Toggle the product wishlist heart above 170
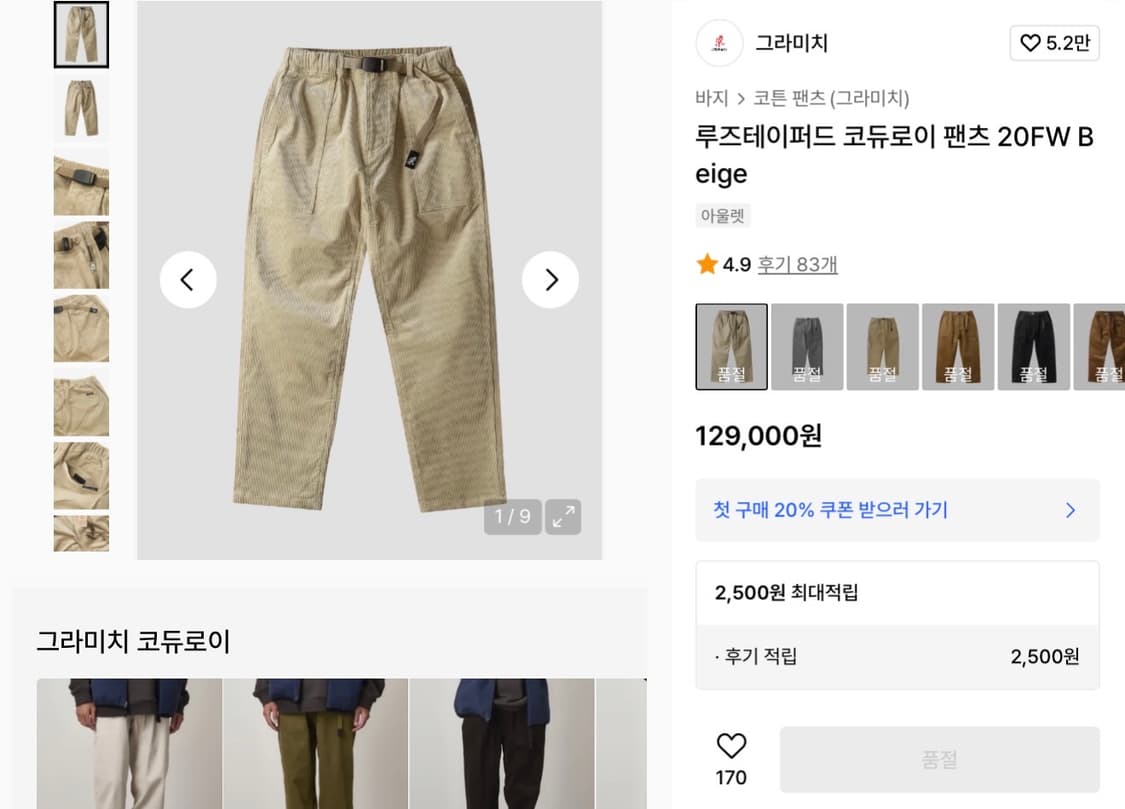Viewport: 1125px width, 809px height. pyautogui.click(x=732, y=748)
